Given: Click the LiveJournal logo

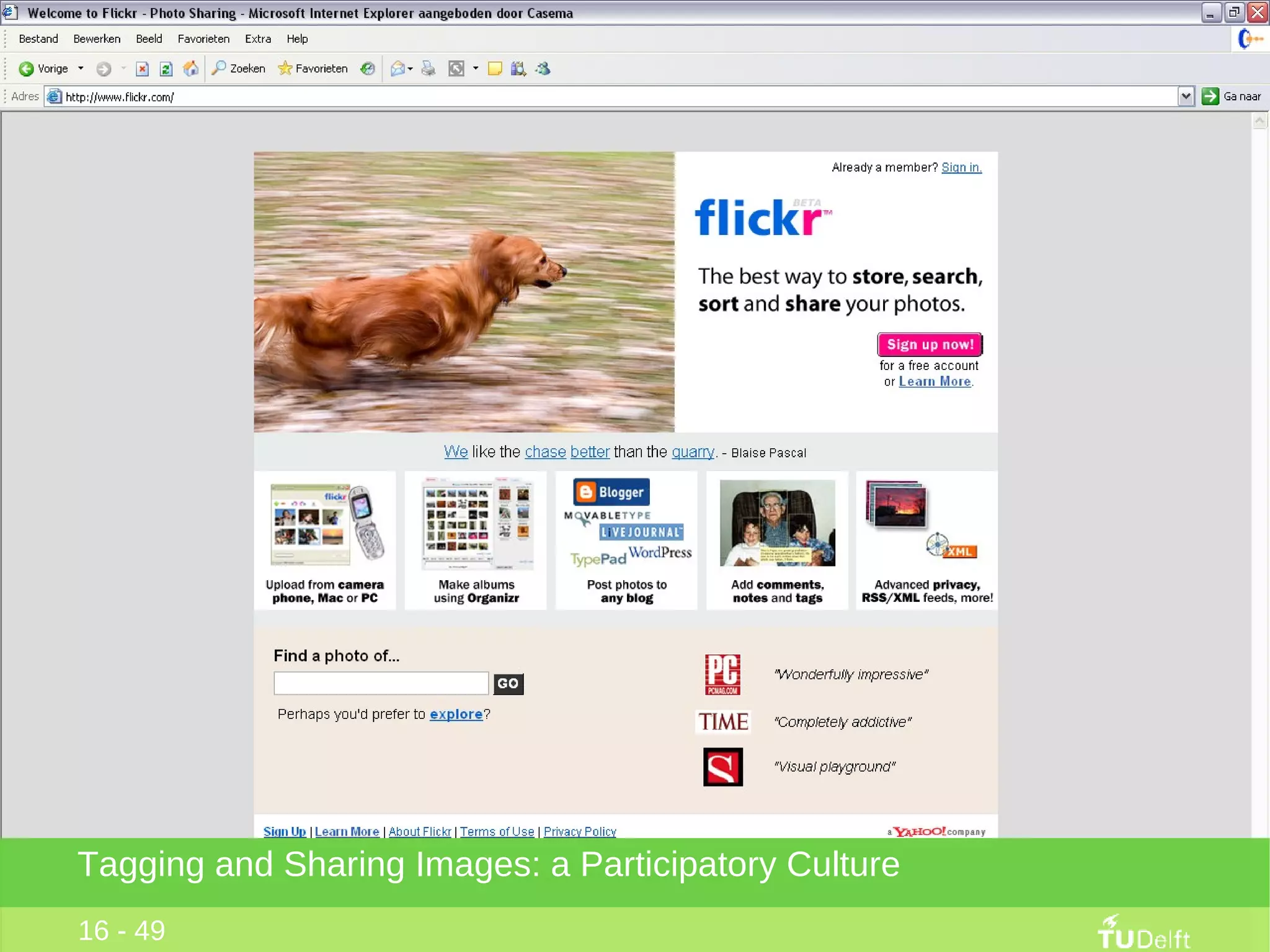Looking at the screenshot, I should click(x=641, y=532).
